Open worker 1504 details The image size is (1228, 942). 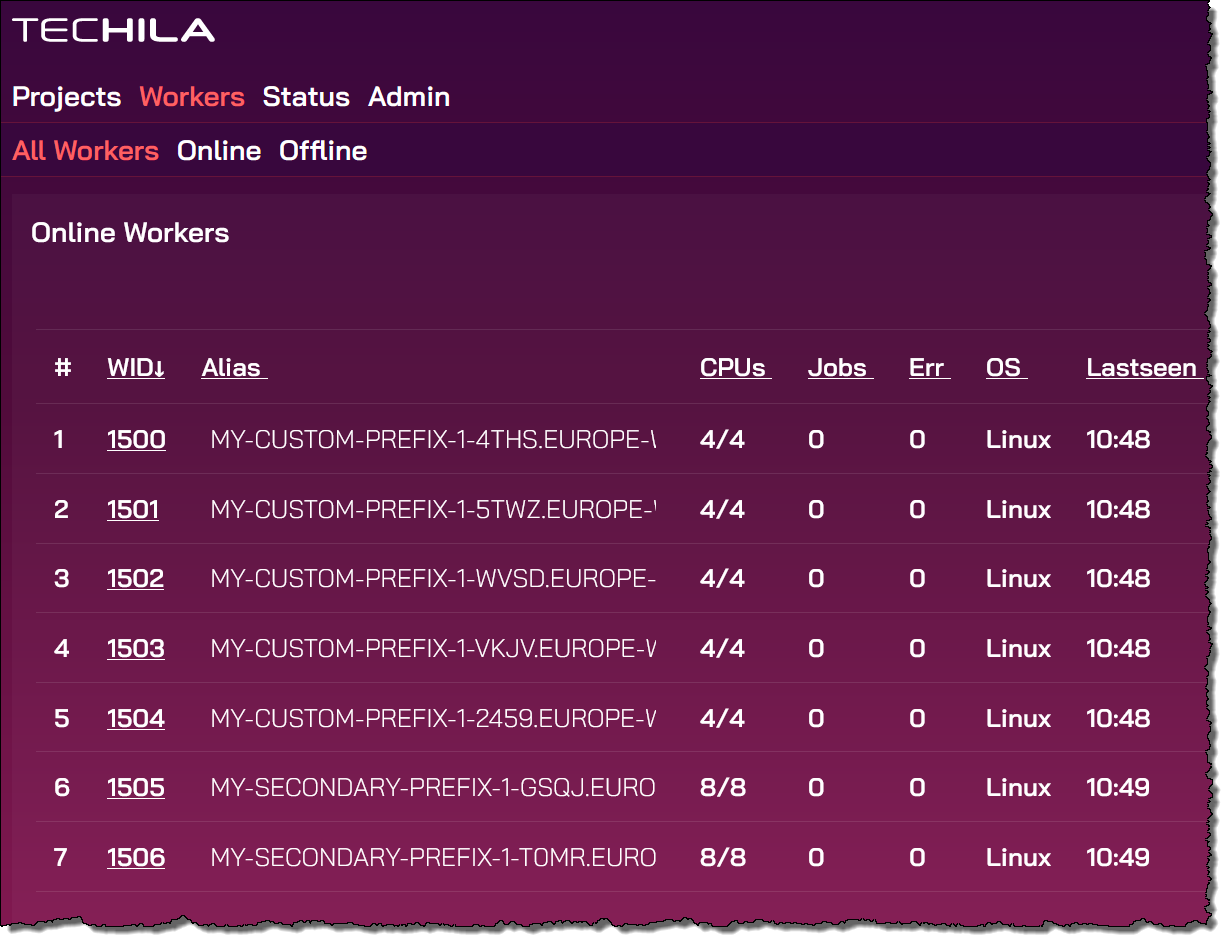tap(136, 719)
